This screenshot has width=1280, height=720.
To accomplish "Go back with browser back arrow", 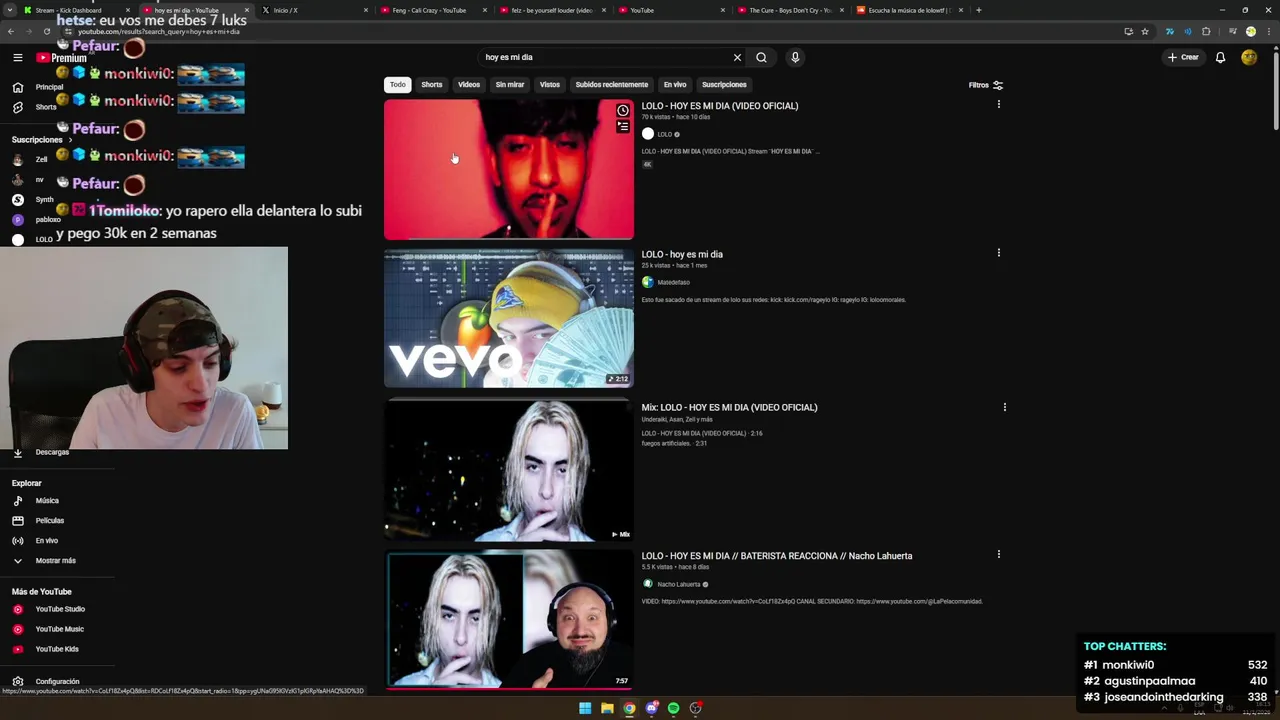I will (11, 31).
